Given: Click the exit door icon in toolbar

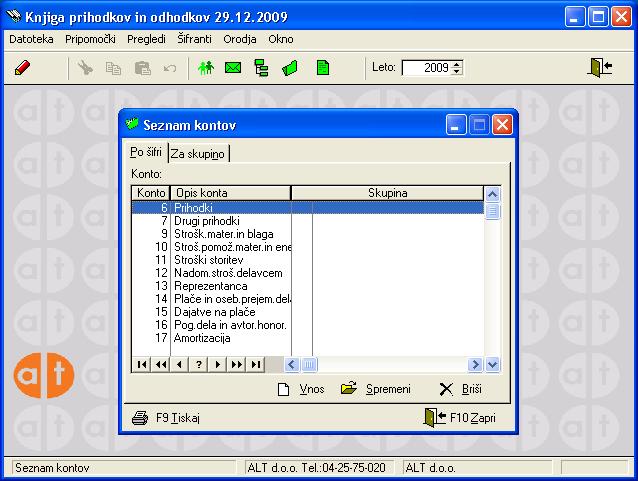Looking at the screenshot, I should click(600, 68).
